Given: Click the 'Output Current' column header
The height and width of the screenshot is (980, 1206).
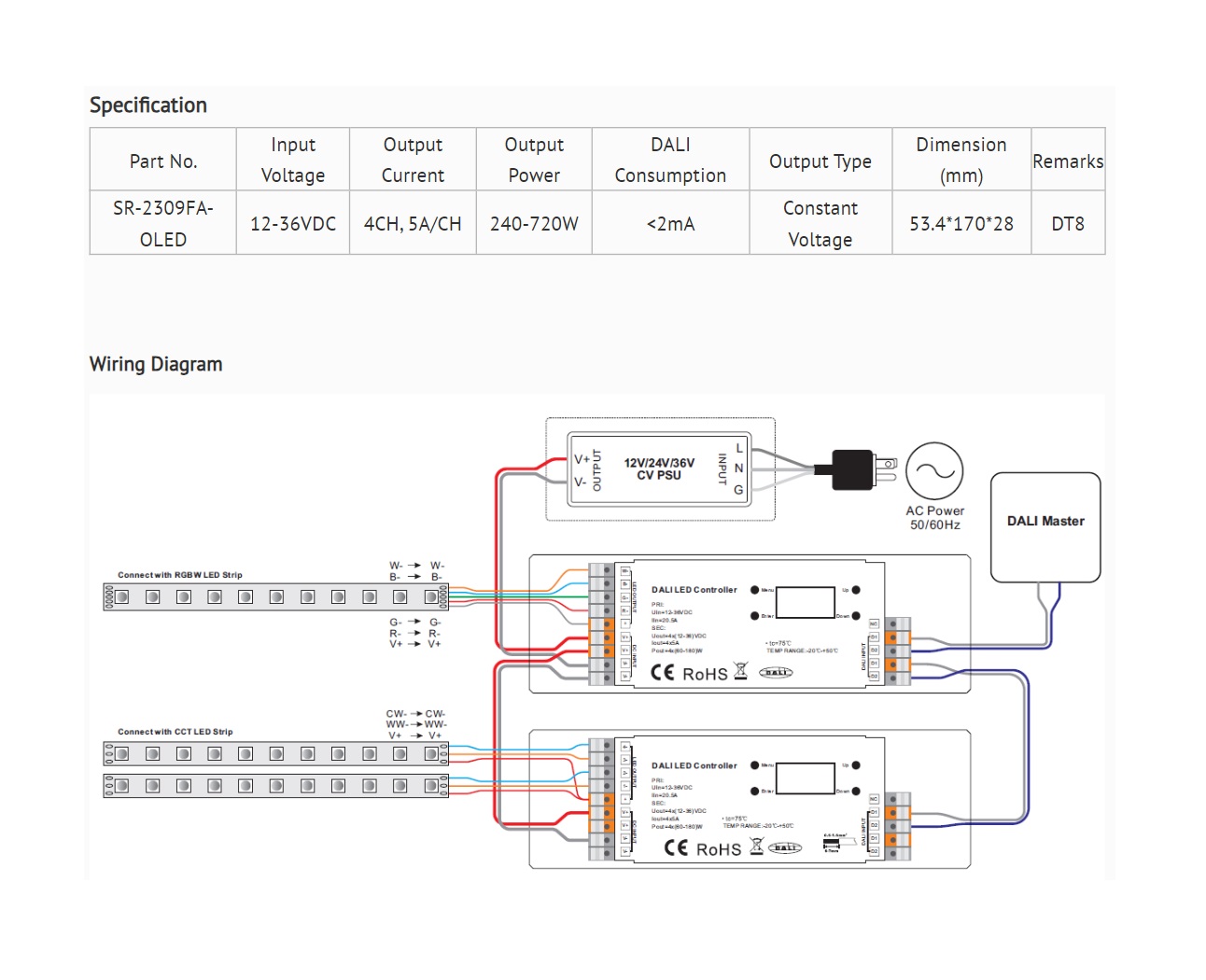Looking at the screenshot, I should pos(413,160).
